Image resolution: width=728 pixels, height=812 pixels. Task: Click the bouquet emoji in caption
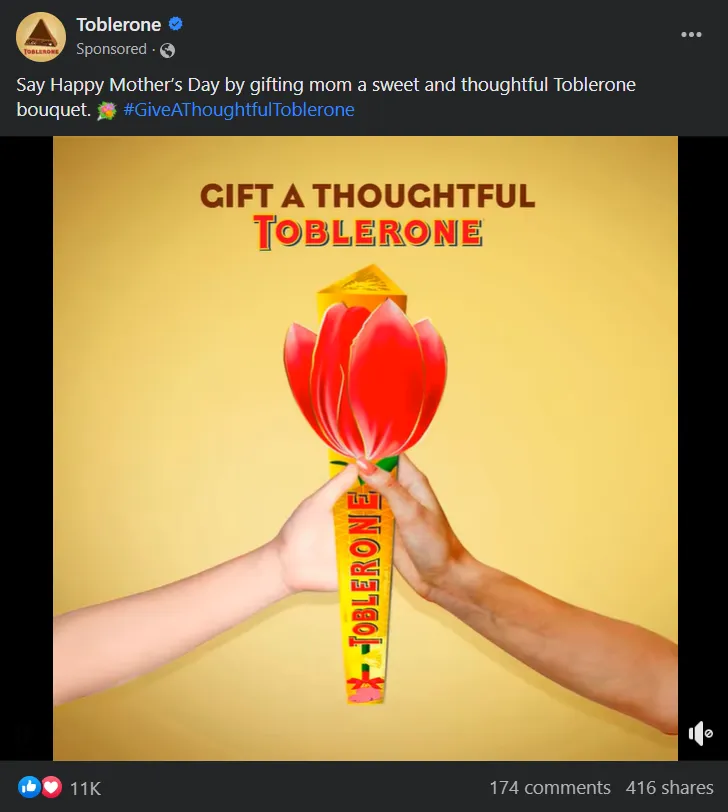point(107,110)
